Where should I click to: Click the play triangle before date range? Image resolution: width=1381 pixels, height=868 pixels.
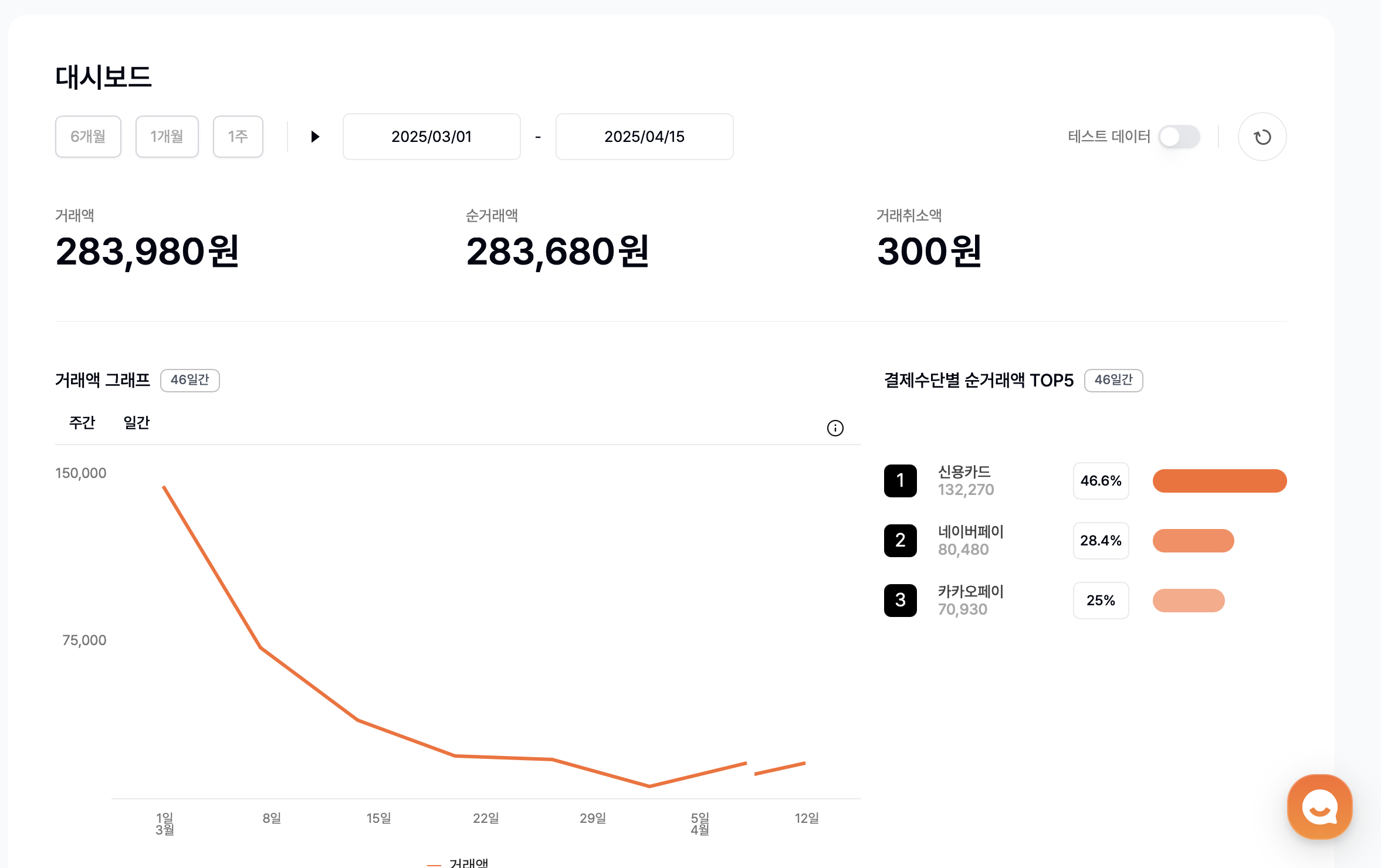(x=315, y=137)
